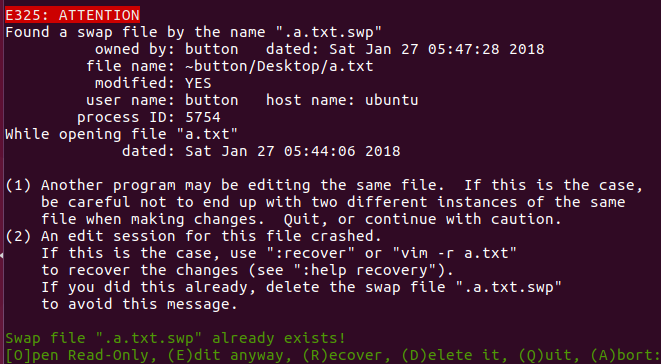Click the 05:44:06 file date timestamp
The width and height of the screenshot is (661, 364).
(x=320, y=151)
